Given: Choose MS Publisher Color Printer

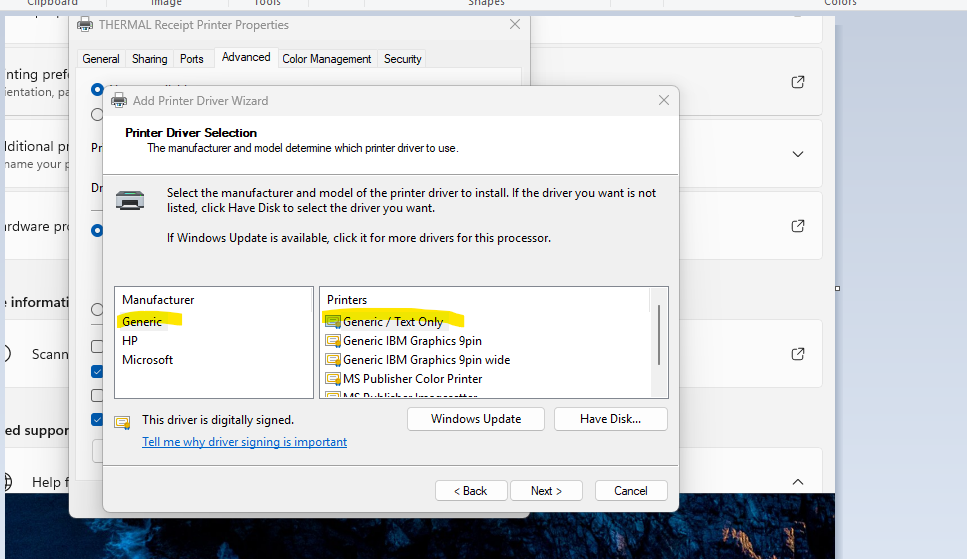Looking at the screenshot, I should pyautogui.click(x=413, y=379).
